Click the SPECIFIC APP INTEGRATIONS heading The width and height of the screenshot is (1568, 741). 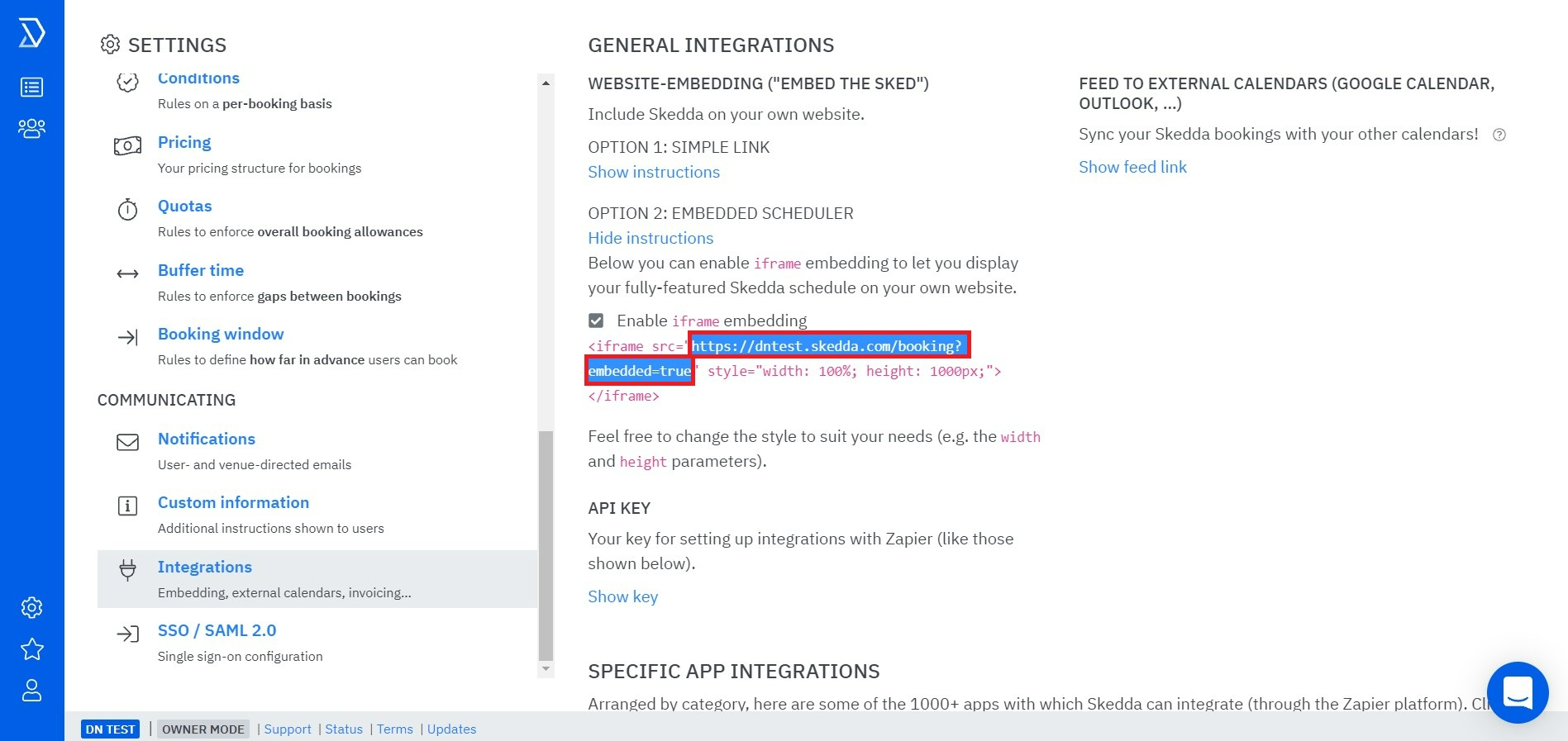tap(734, 672)
